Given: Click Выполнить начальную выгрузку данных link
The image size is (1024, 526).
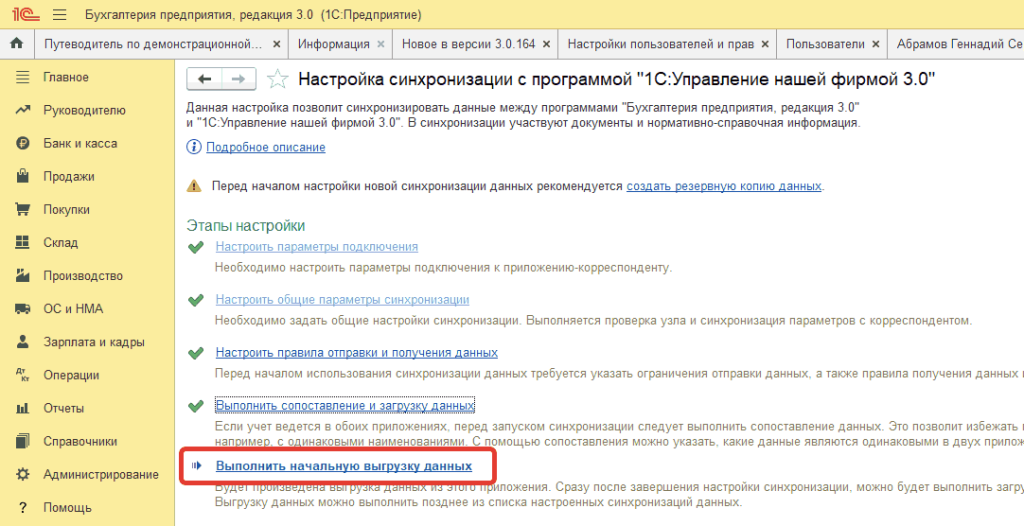Looking at the screenshot, I should click(x=344, y=467).
